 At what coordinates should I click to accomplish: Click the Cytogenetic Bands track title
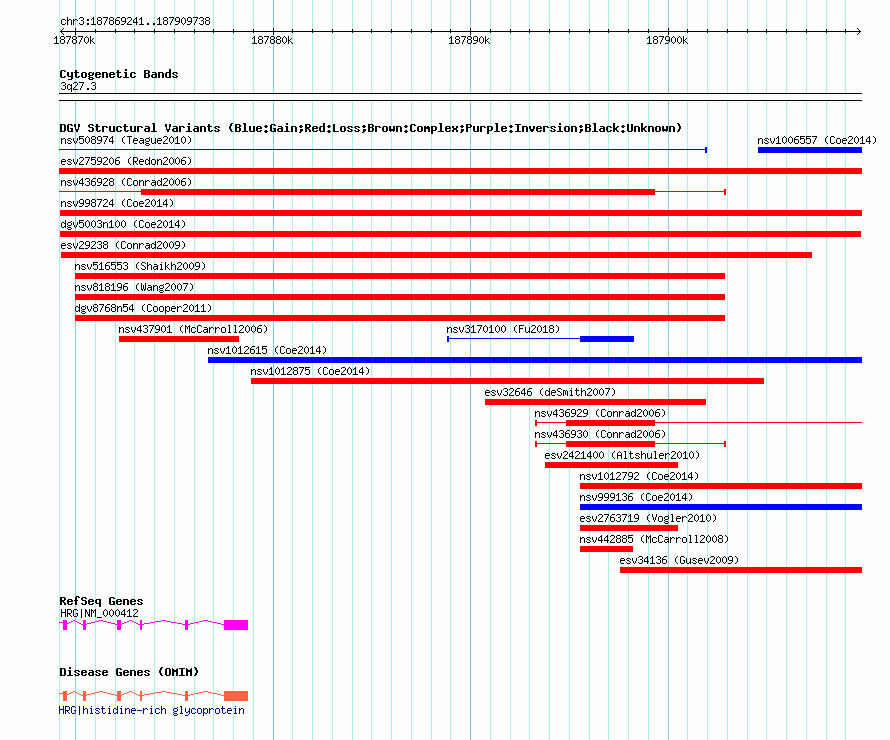(x=119, y=74)
